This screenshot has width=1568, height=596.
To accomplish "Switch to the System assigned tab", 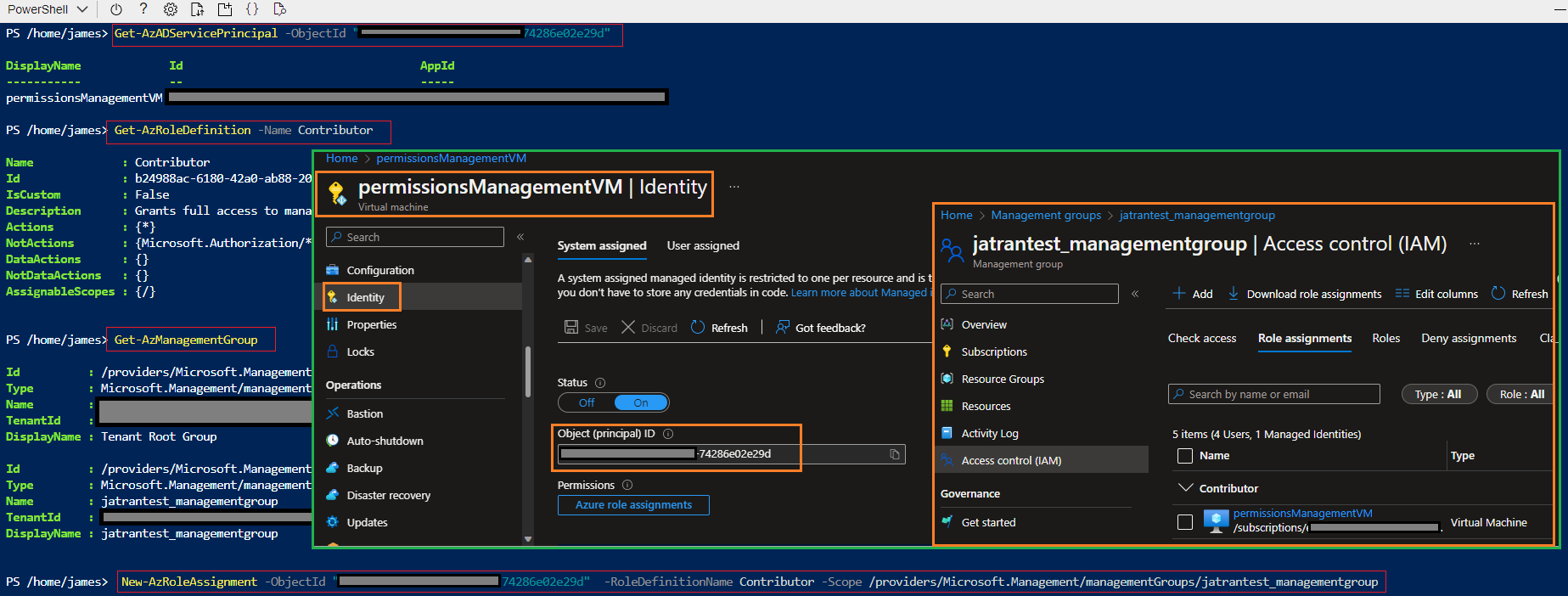I will pos(602,245).
